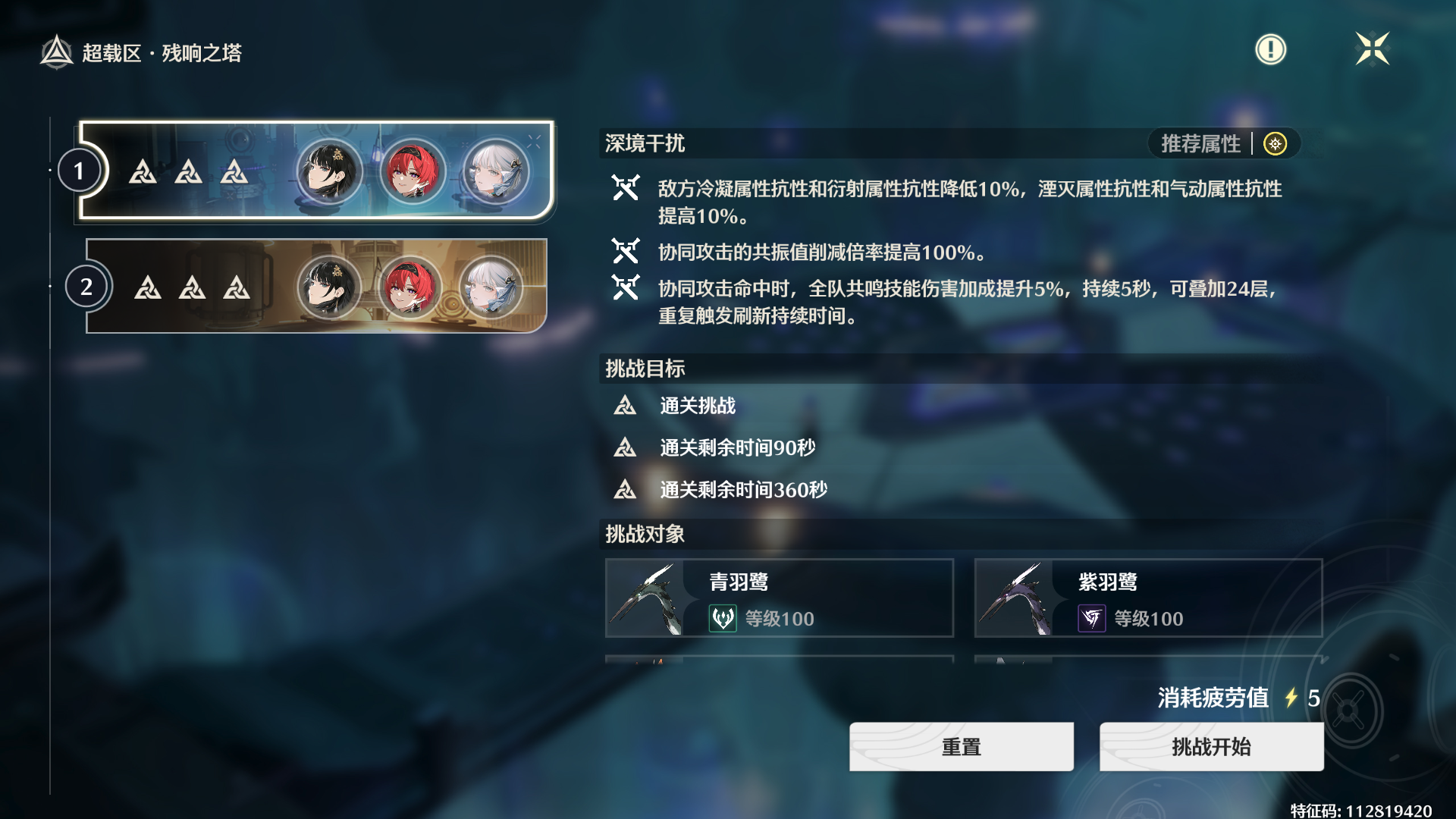This screenshot has width=1456, height=819.
Task: Start the challenge with 挑战开始
Action: (x=1212, y=747)
